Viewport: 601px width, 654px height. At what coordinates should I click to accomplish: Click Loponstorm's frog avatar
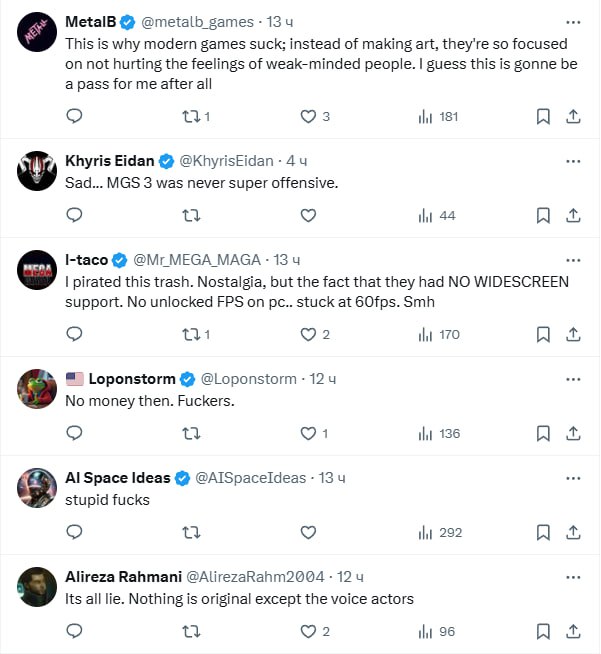(x=37, y=390)
